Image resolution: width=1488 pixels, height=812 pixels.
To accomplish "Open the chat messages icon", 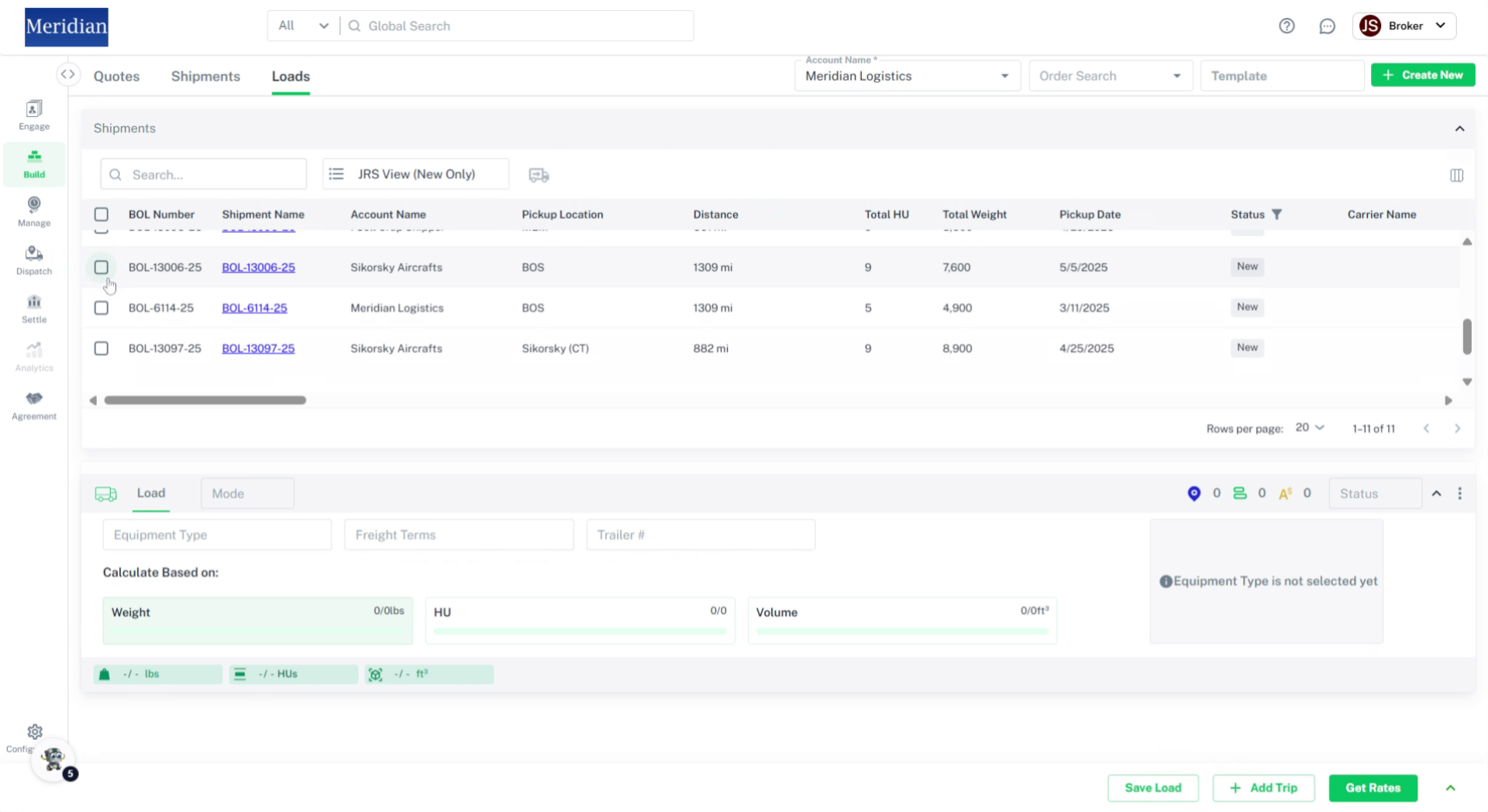I will pos(1327,26).
